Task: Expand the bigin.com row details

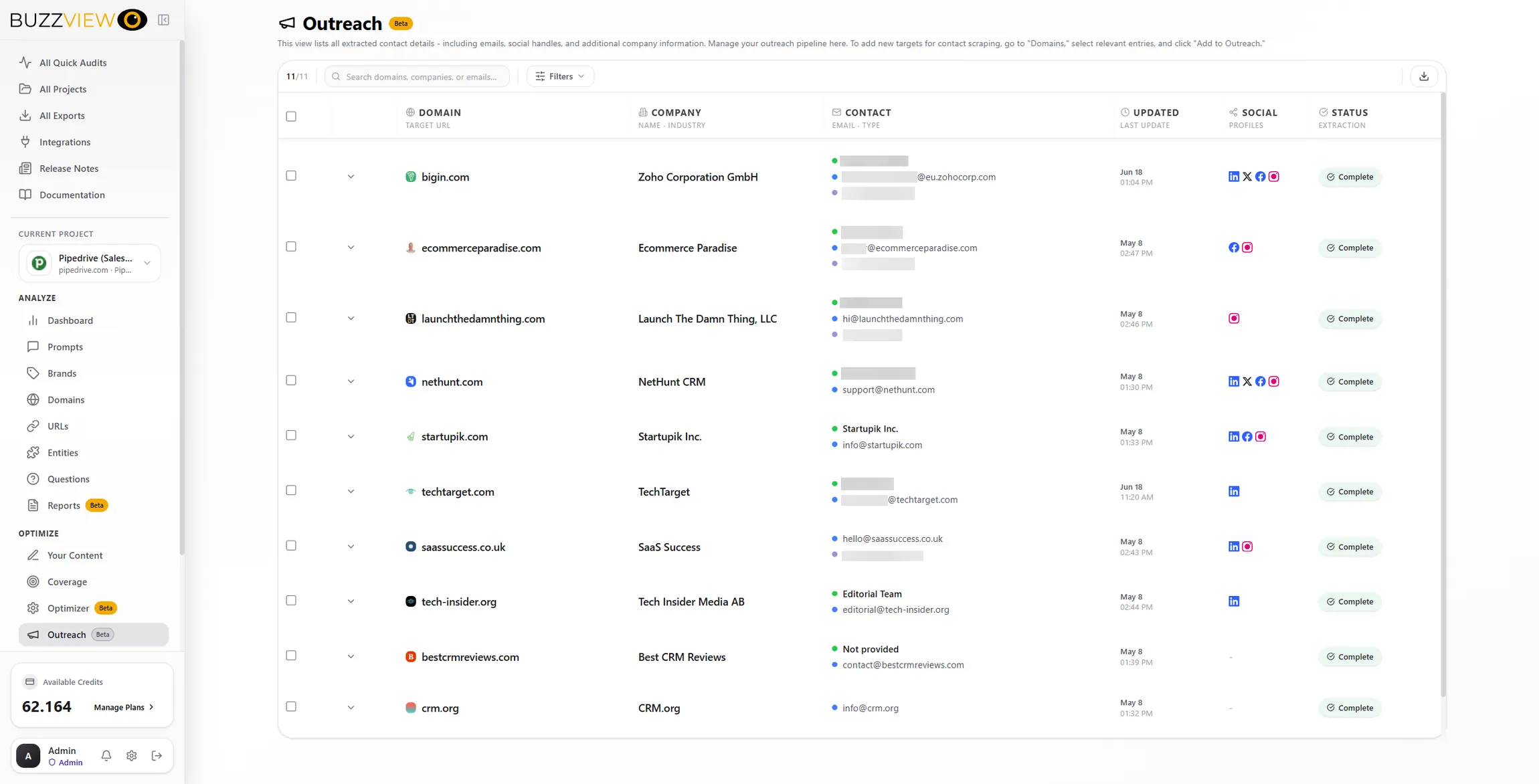Action: tap(351, 177)
